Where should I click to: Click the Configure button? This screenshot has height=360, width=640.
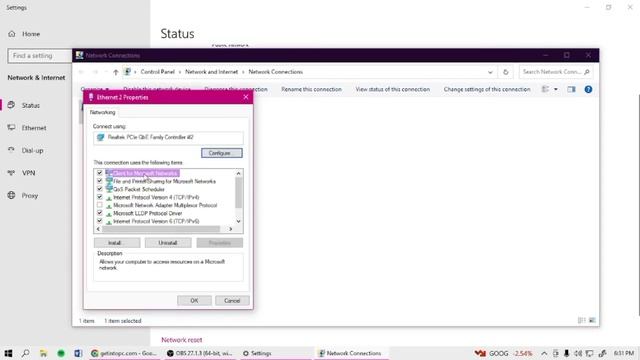[x=222, y=153]
